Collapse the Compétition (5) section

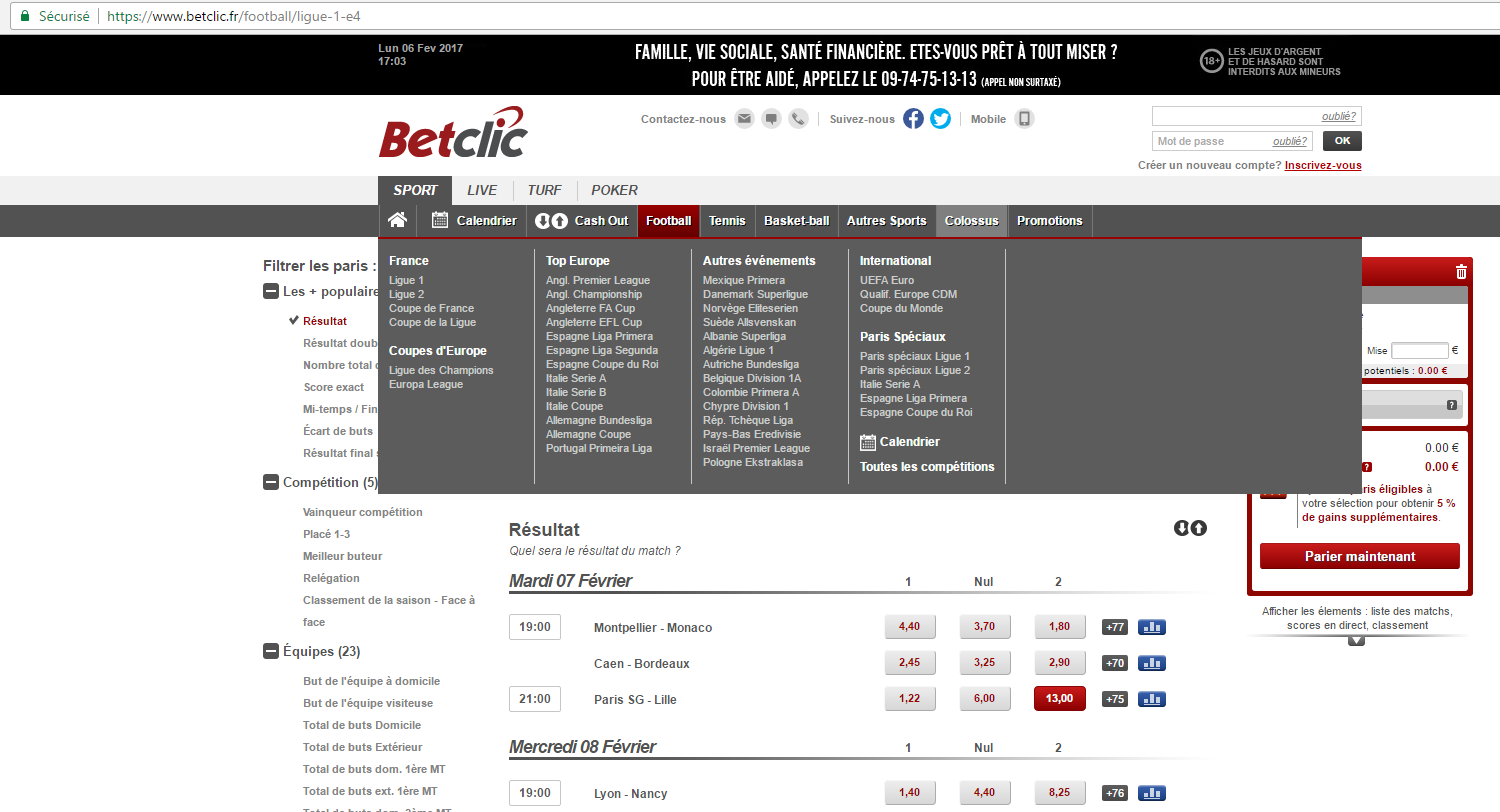tap(270, 482)
